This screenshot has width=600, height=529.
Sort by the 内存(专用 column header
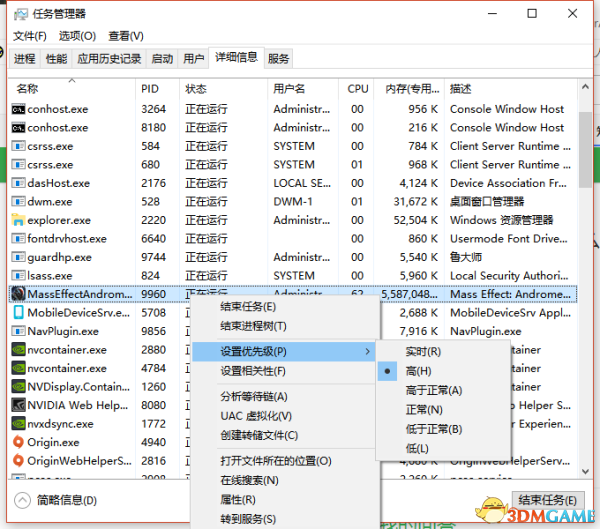[x=409, y=89]
